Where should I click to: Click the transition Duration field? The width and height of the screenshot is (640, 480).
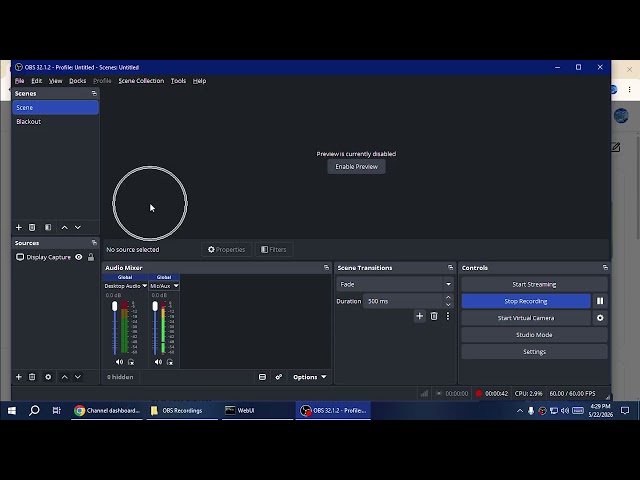click(x=403, y=301)
